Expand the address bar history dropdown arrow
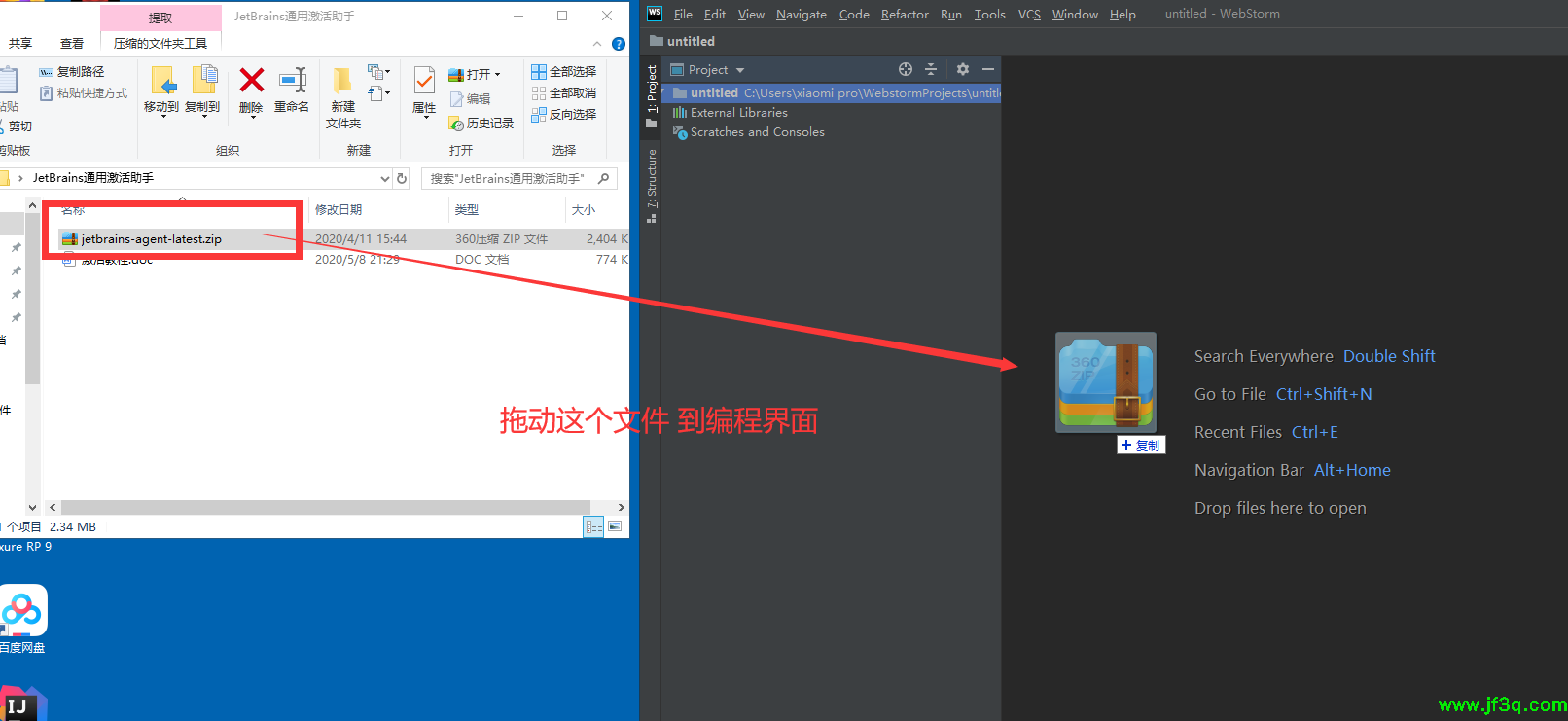The image size is (1568, 721). [x=385, y=179]
